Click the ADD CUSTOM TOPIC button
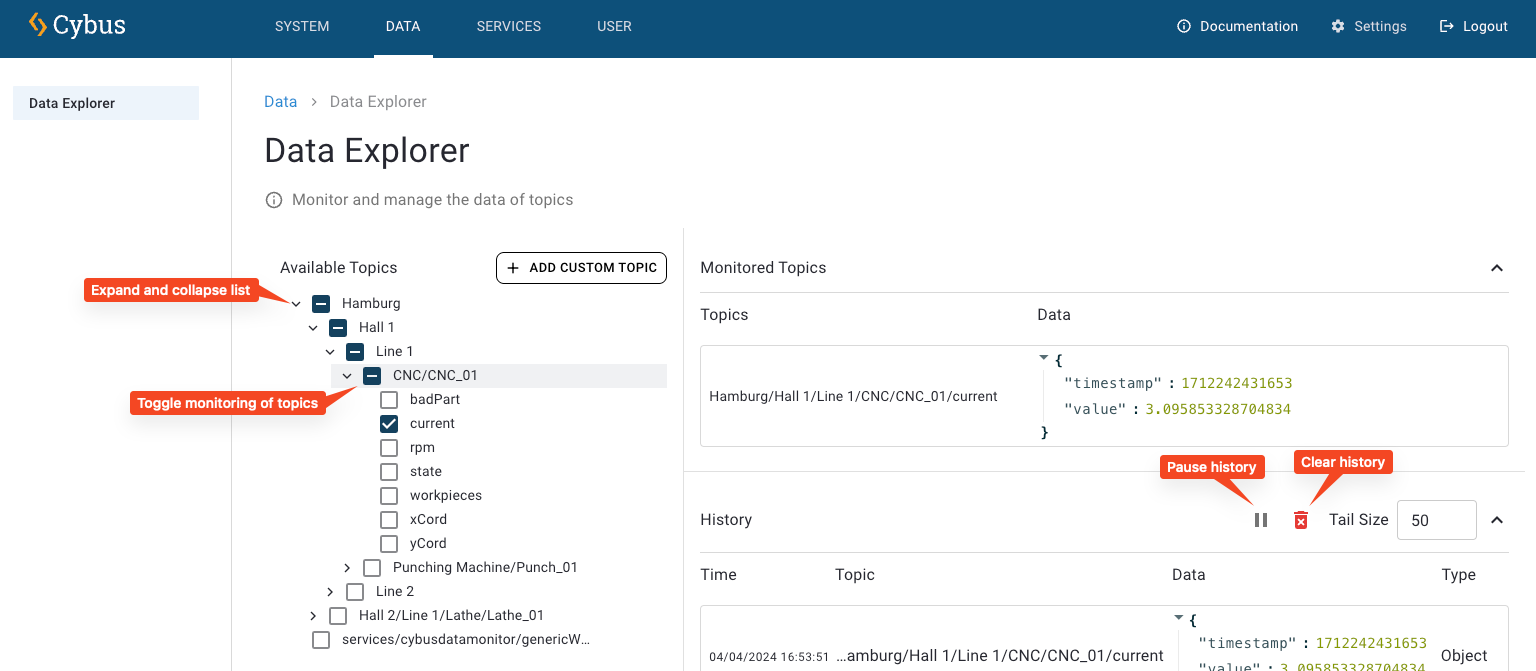Screen dimensions: 1536x671 [581, 268]
